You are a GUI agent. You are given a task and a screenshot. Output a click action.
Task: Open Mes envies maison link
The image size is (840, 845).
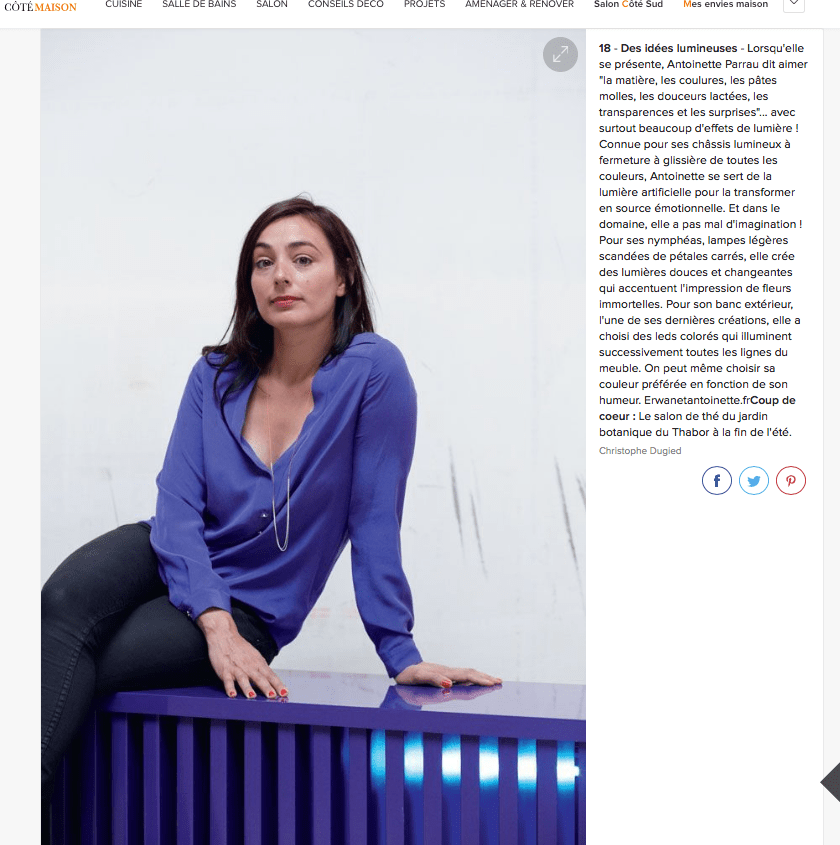pyautogui.click(x=725, y=4)
